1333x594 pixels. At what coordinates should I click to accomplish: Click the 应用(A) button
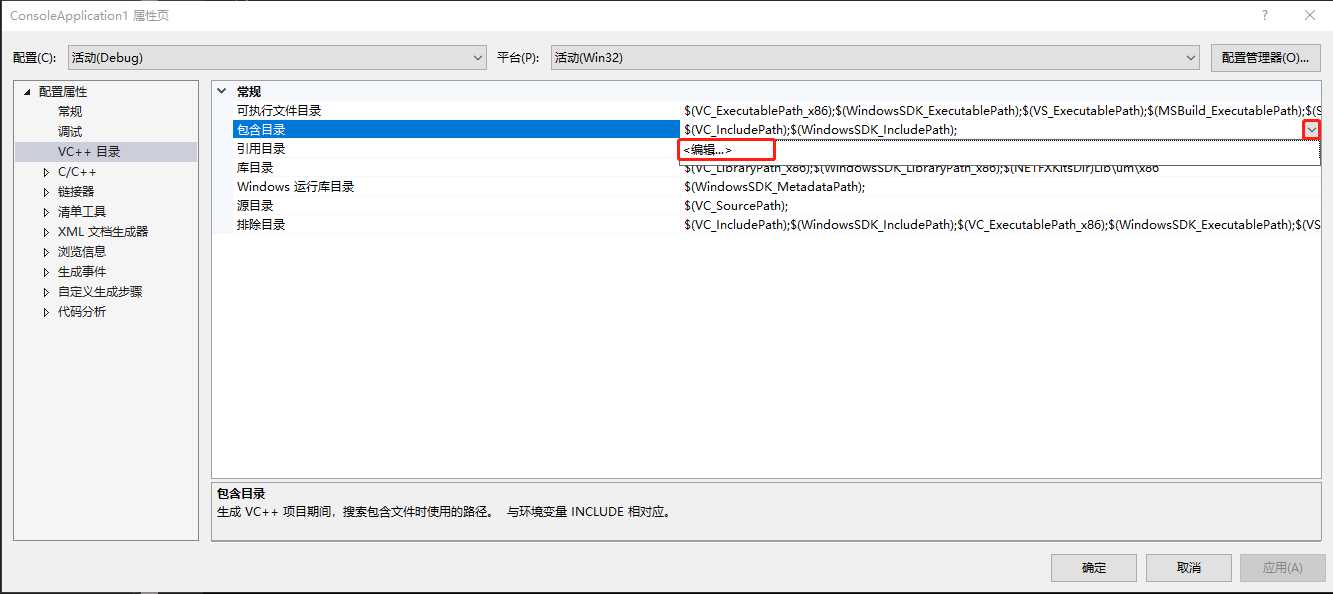(1282, 568)
